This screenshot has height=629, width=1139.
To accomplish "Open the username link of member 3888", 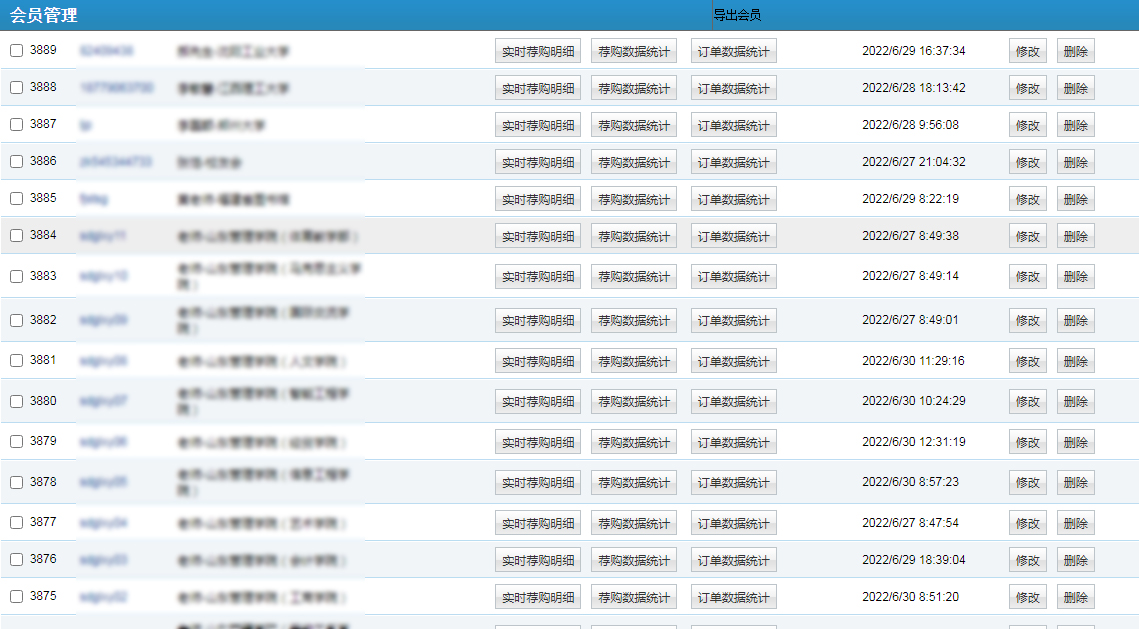I will [x=116, y=88].
